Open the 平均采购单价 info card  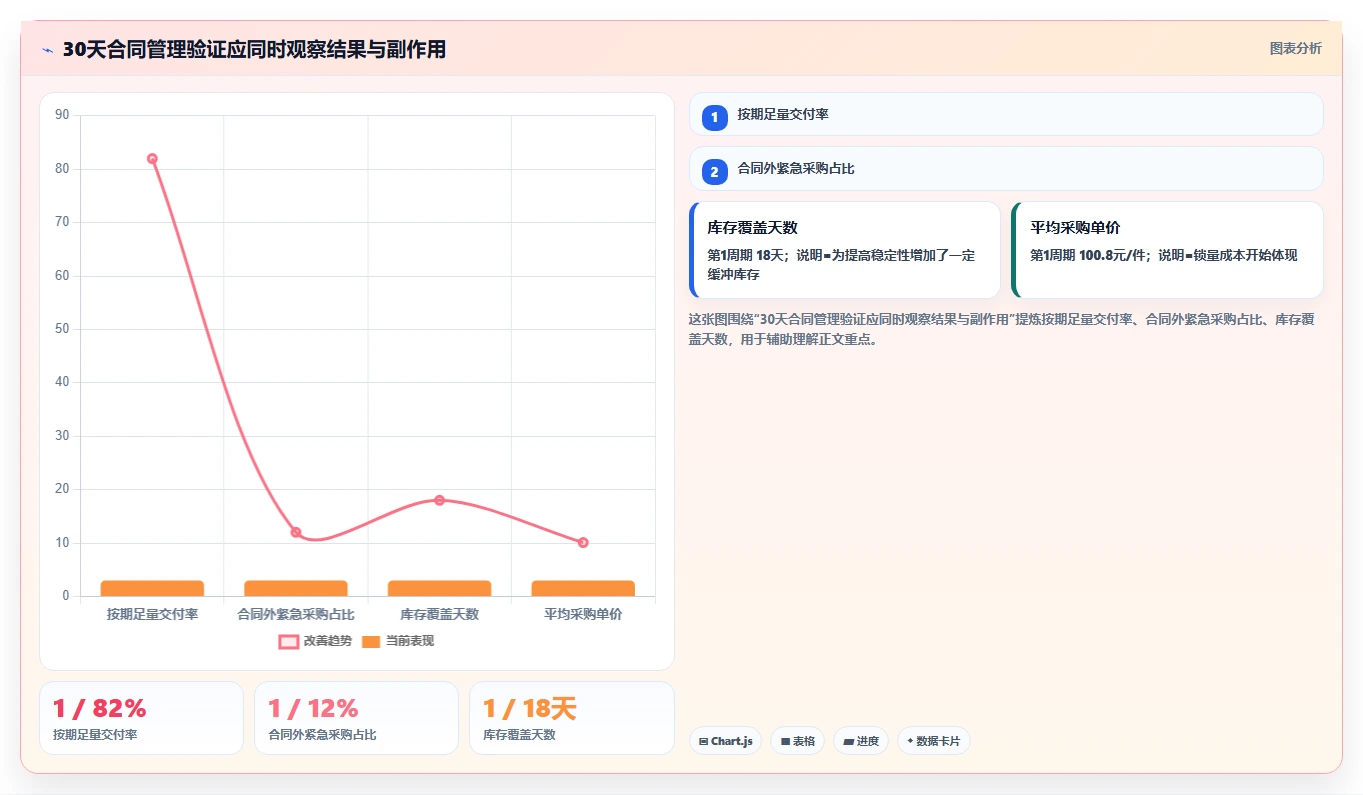pos(1167,250)
